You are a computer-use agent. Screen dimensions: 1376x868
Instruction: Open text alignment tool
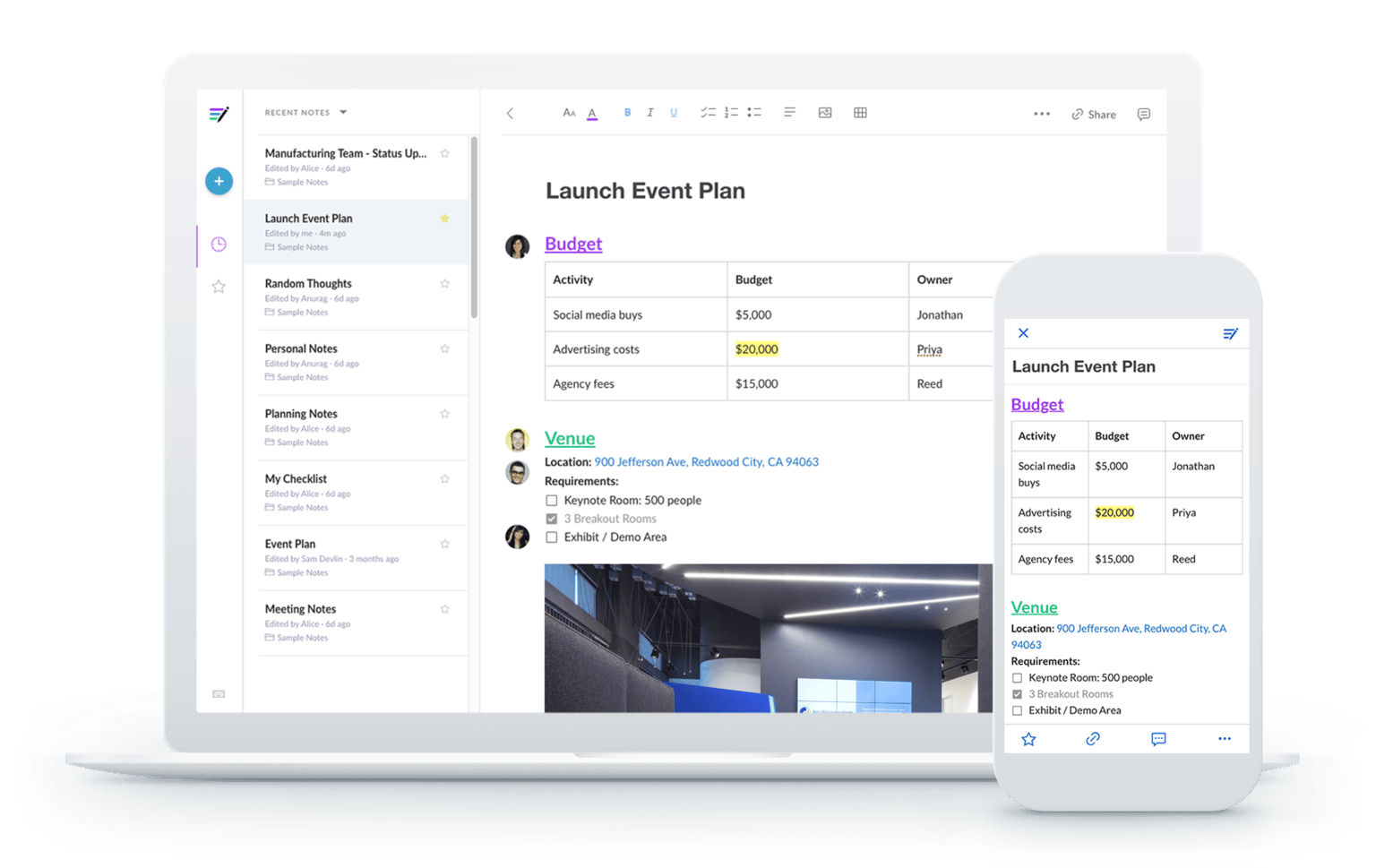(x=789, y=113)
